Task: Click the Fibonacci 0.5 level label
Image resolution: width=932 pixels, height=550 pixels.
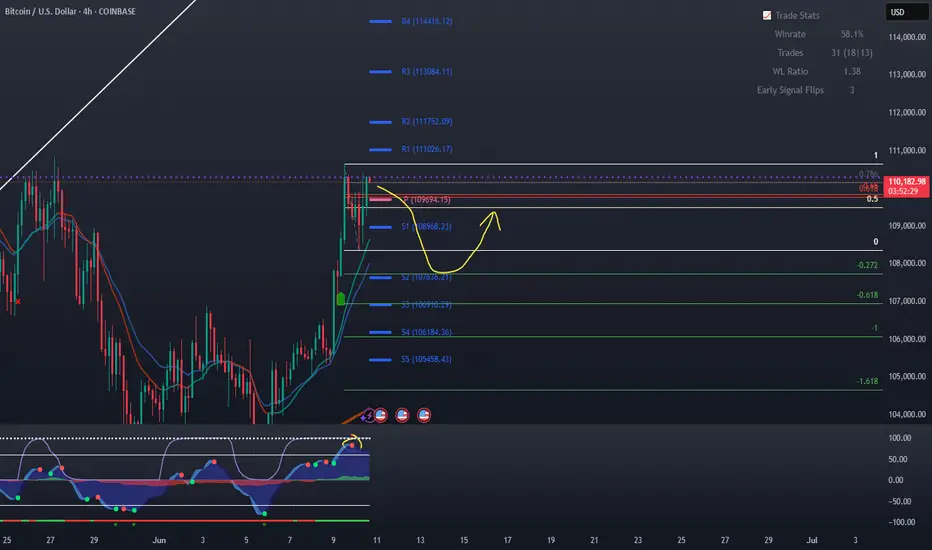Action: point(872,199)
